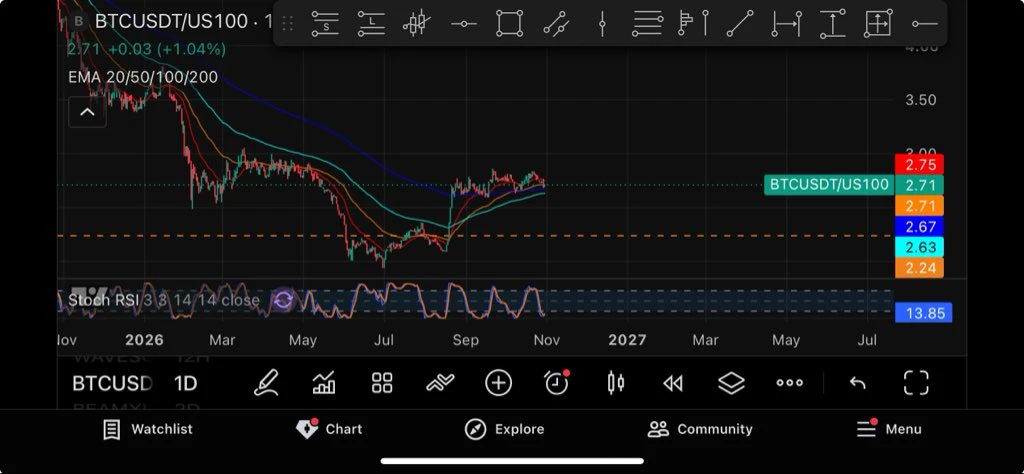Start Bar Replay with the rewind icon
The width and height of the screenshot is (1024, 474).
[673, 384]
